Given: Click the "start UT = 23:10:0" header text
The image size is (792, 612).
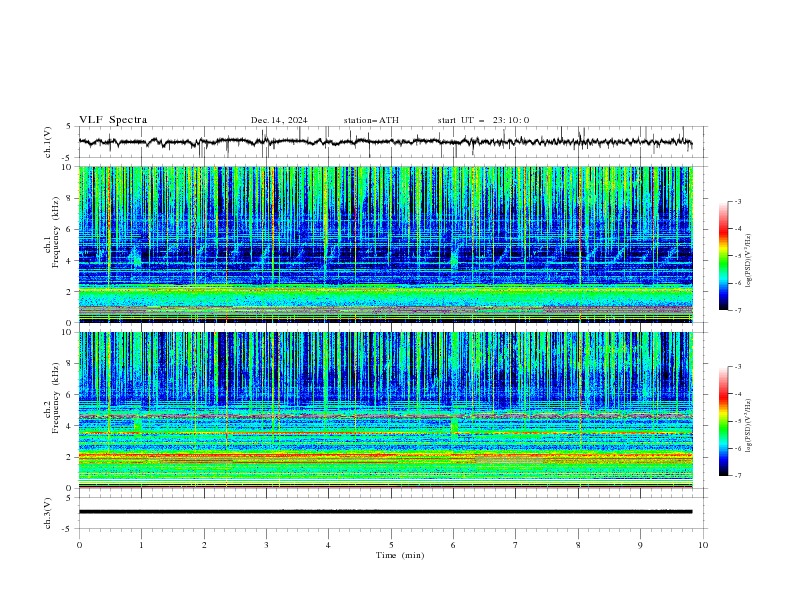Looking at the screenshot, I should pos(483,120).
